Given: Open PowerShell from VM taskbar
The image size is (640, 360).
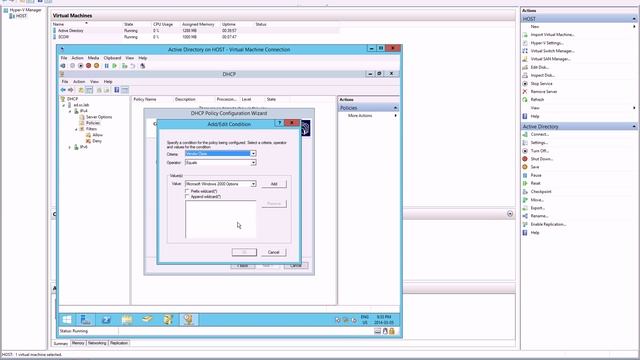Looking at the screenshot, I should coord(107,320).
